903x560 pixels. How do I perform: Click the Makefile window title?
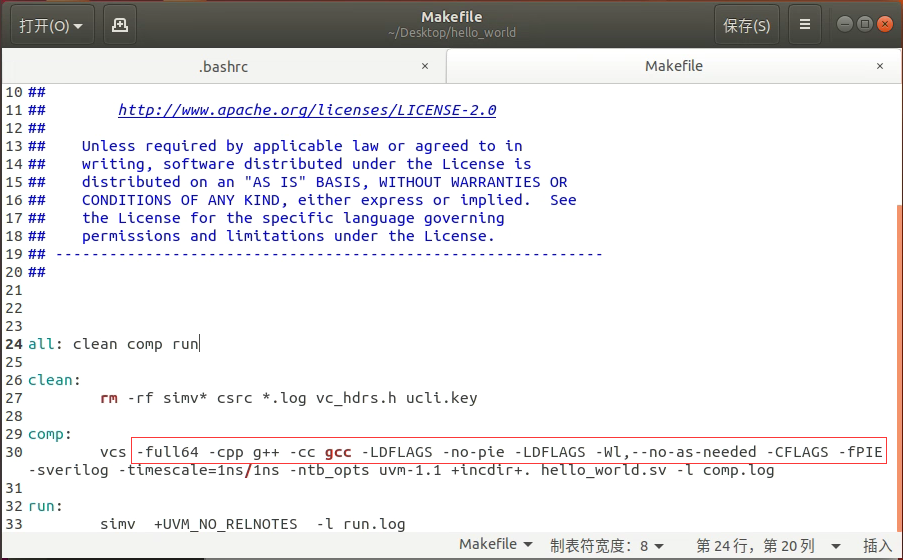point(452,17)
